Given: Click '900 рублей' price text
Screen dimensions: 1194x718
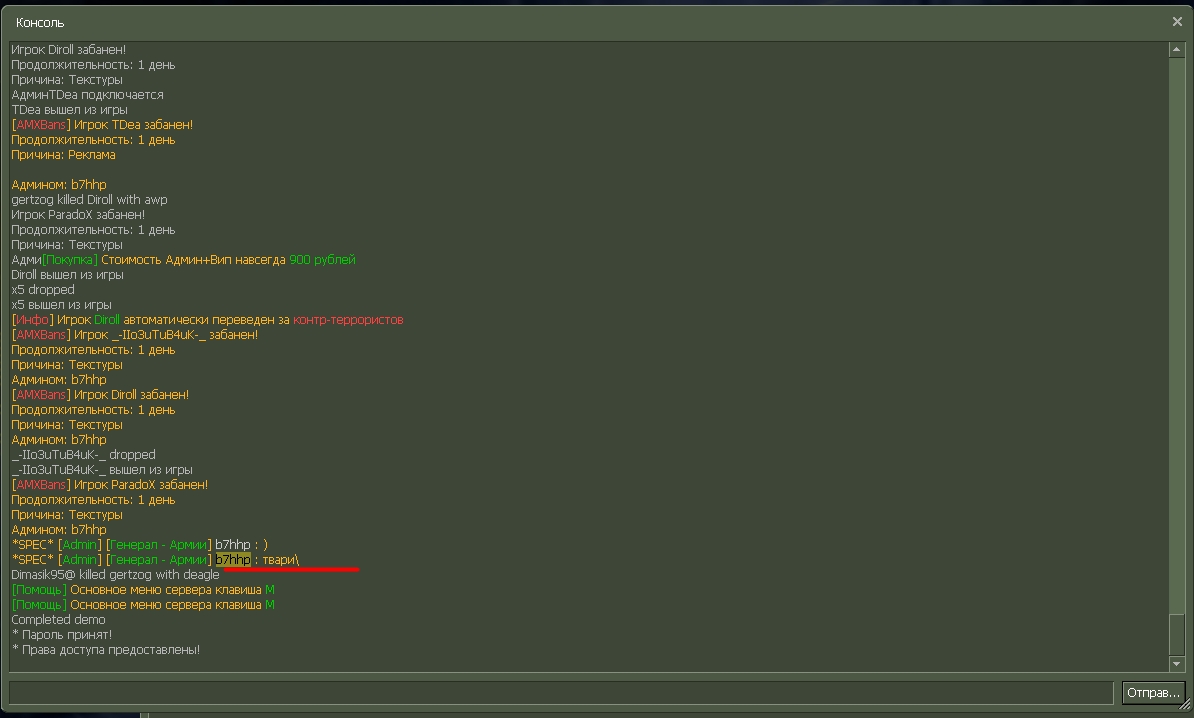Looking at the screenshot, I should pyautogui.click(x=322, y=260).
